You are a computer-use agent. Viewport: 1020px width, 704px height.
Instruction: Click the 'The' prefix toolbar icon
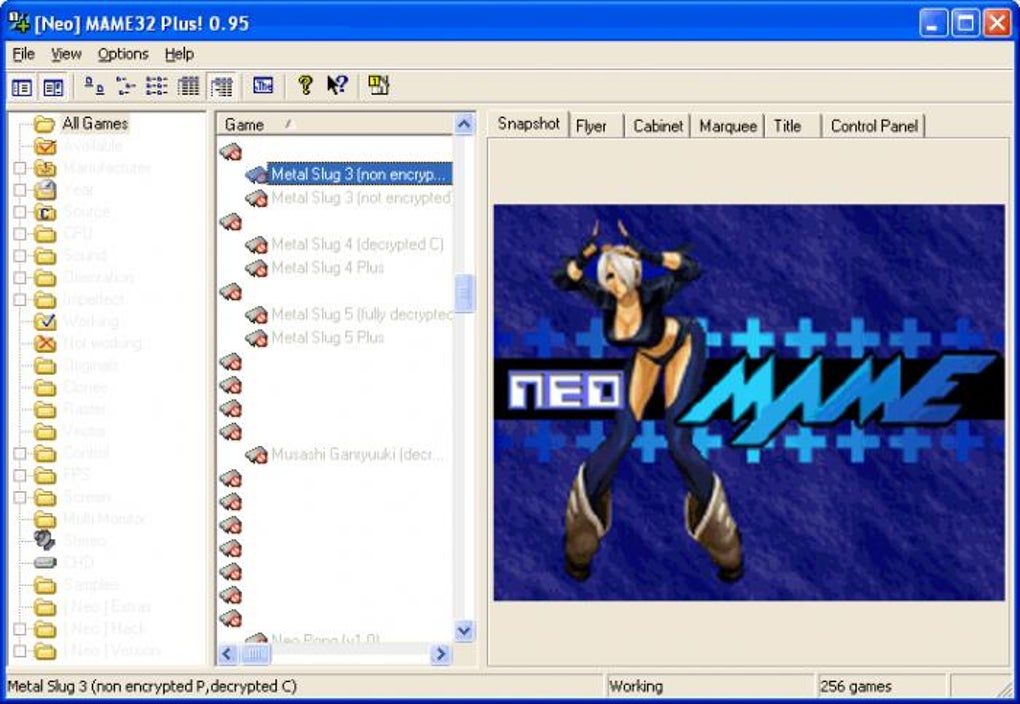263,85
